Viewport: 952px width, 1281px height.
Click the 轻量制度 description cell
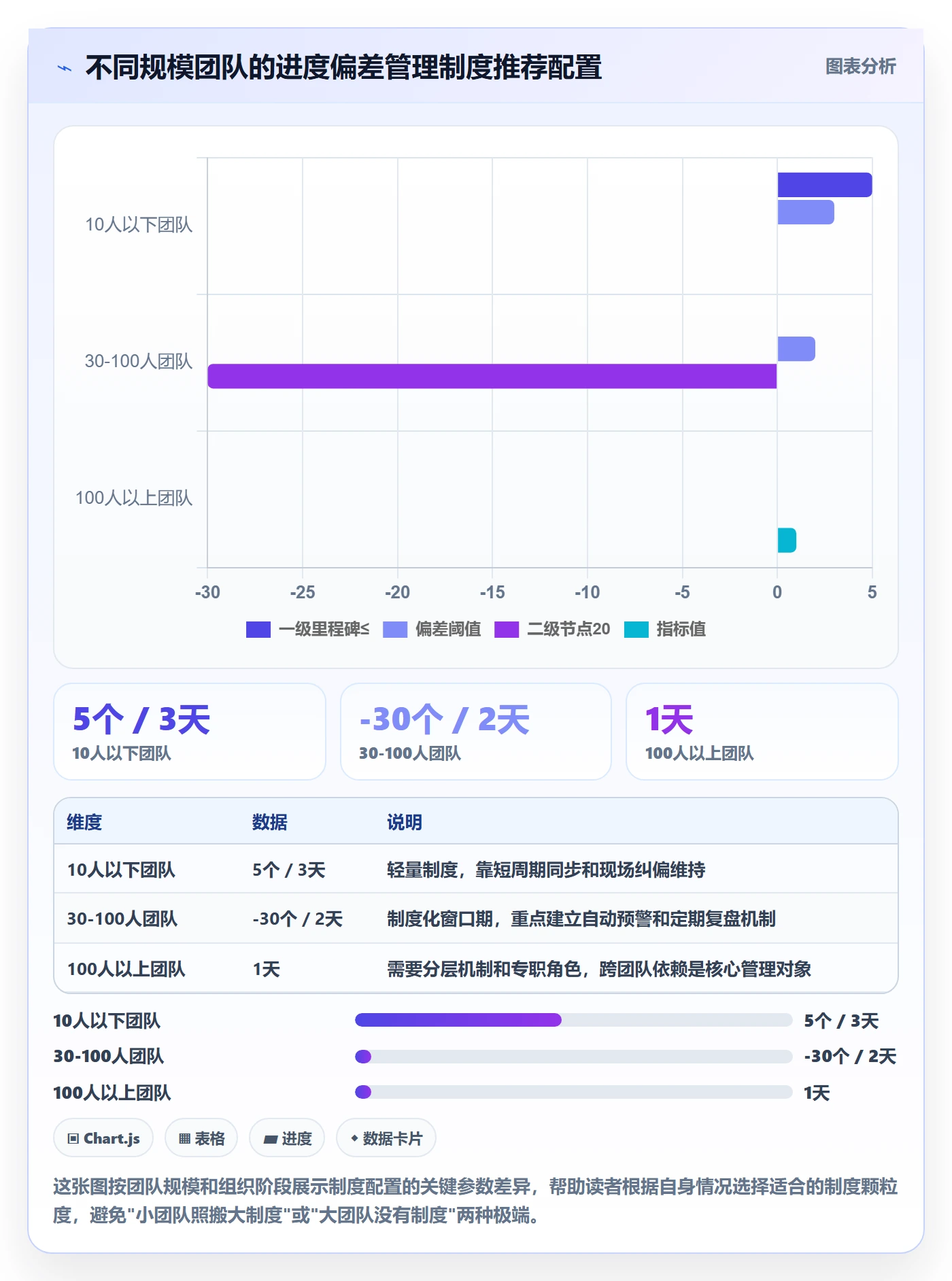tap(546, 870)
